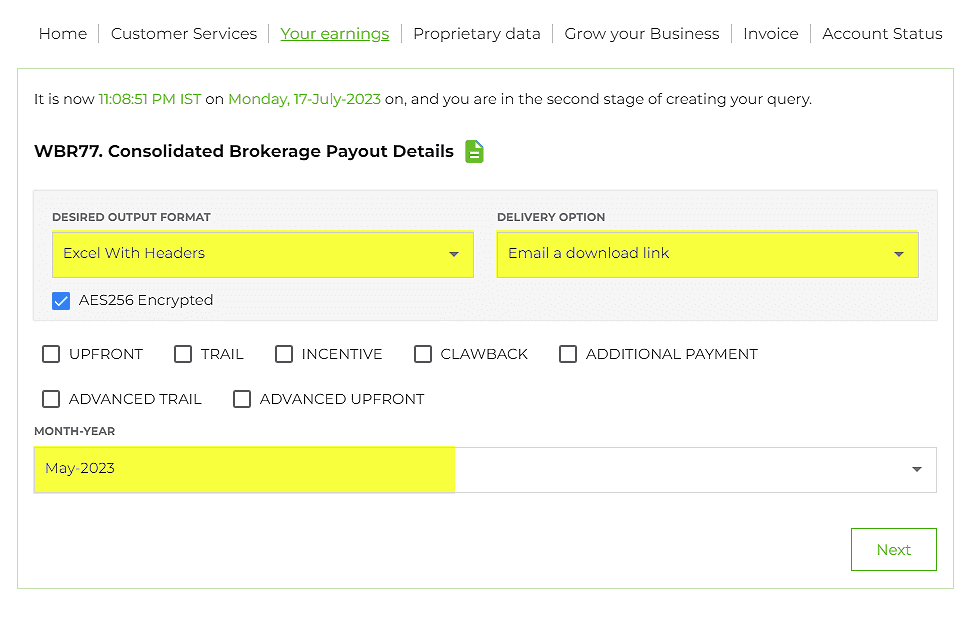Open the Customer Services menu
The height and width of the screenshot is (621, 975).
tap(184, 34)
